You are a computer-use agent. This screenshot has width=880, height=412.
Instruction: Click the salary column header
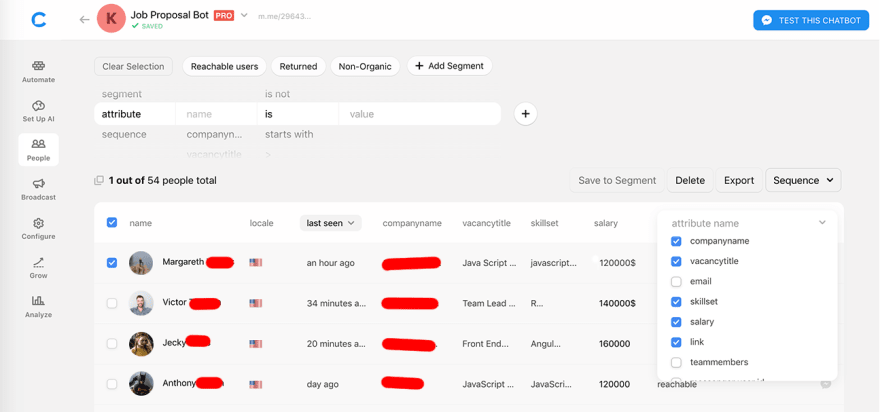tap(606, 223)
